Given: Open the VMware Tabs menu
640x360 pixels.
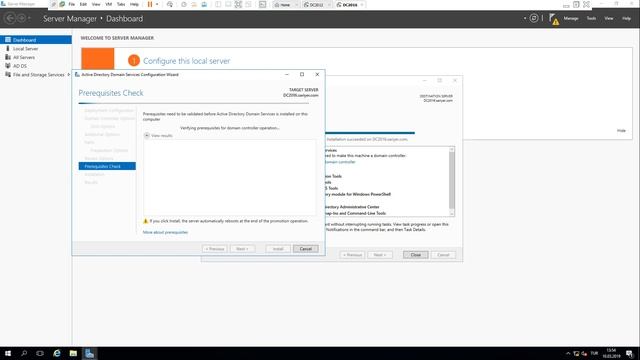Looking at the screenshot, I should pyautogui.click(x=121, y=4).
